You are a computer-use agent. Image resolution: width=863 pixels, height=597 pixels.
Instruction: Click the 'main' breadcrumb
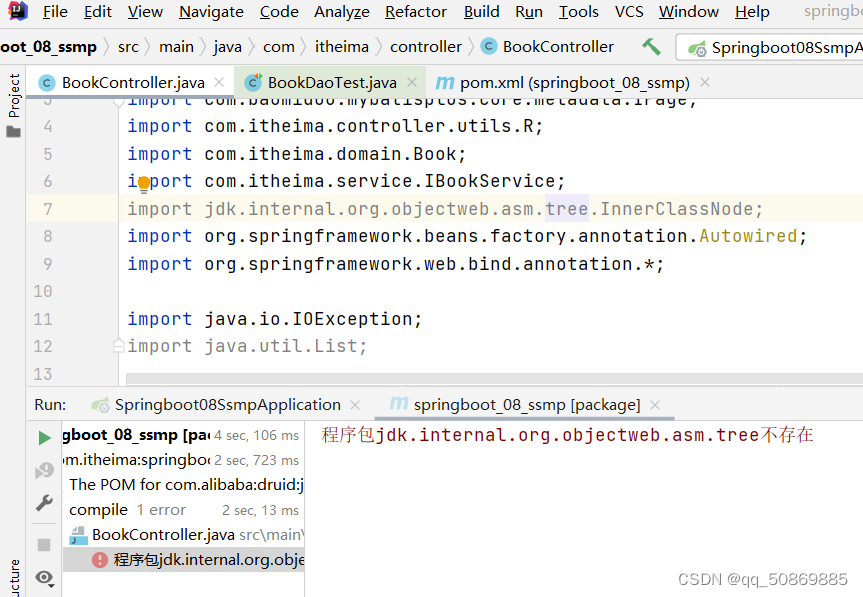[x=176, y=47]
